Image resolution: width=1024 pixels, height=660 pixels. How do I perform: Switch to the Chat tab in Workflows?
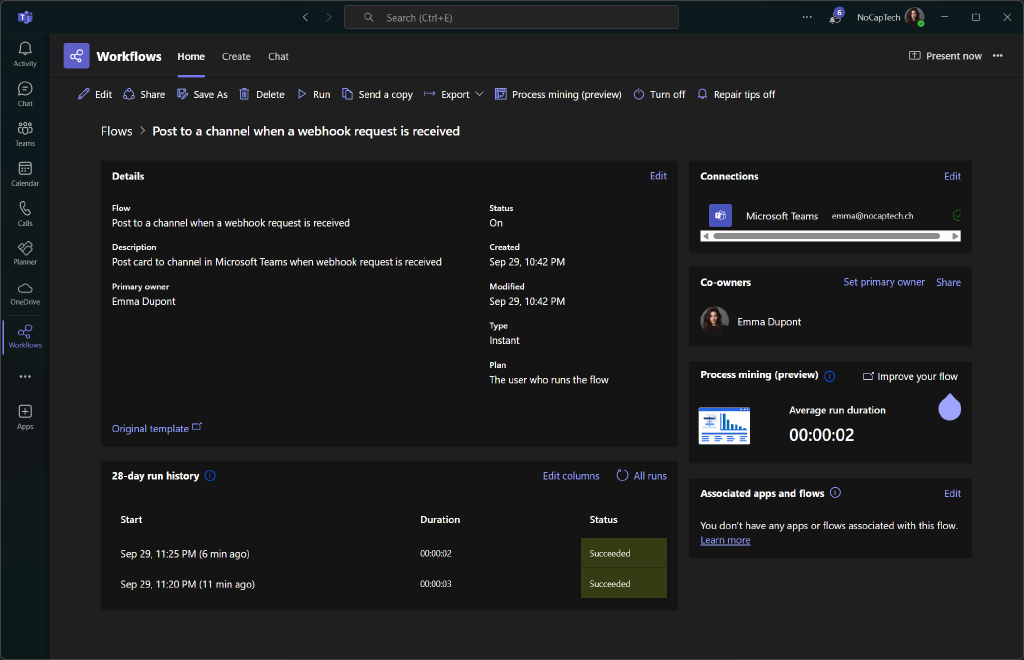coord(278,56)
